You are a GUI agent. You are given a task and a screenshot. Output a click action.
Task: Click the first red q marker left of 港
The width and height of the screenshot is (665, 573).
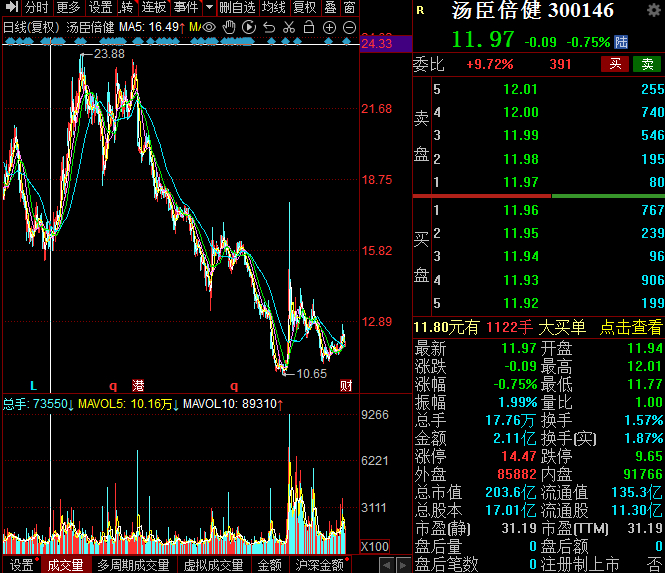click(113, 386)
